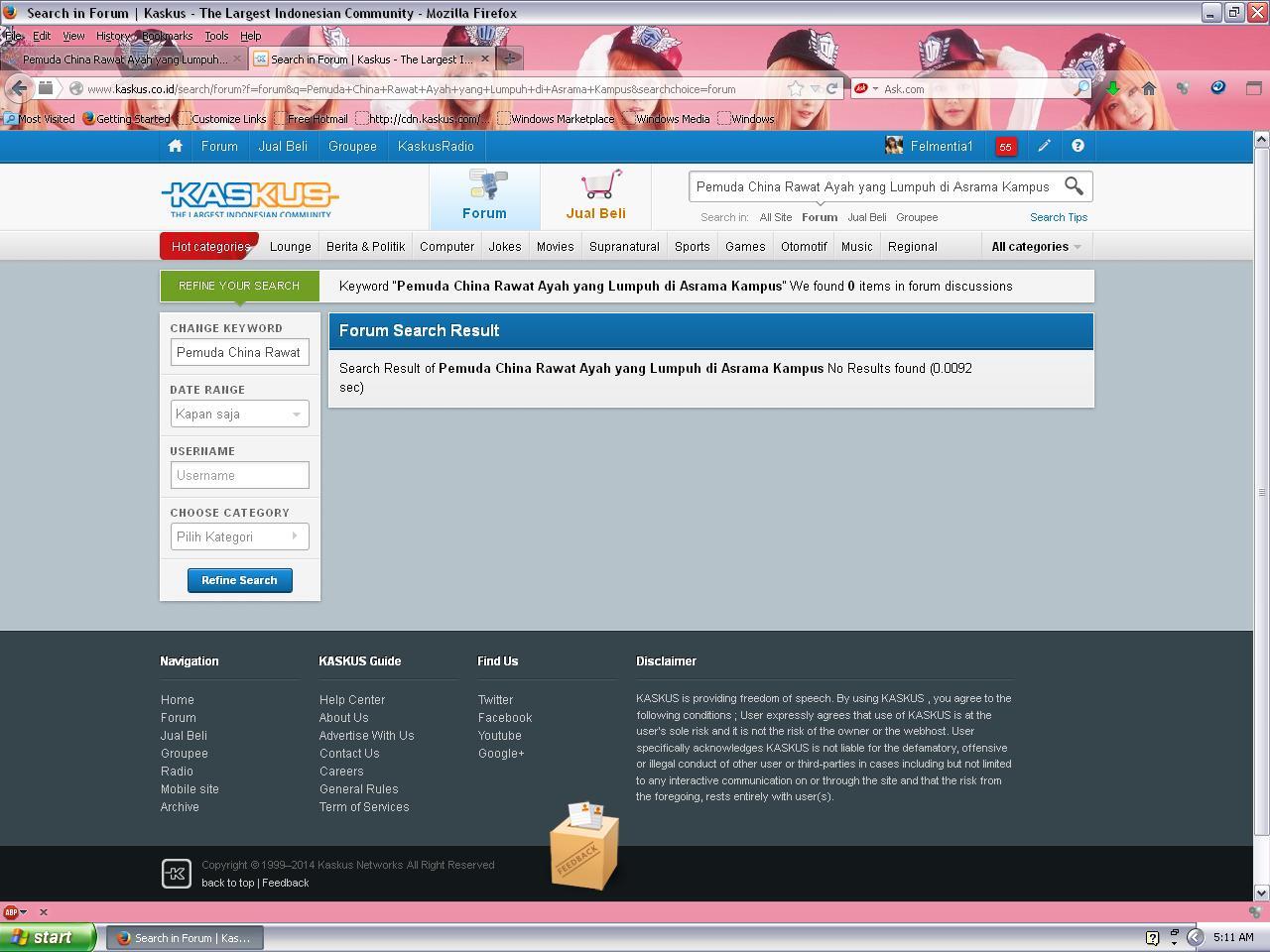Screen dimensions: 1270x952
Task: Open the Firefox downloads green arrow icon
Action: coord(1113,88)
